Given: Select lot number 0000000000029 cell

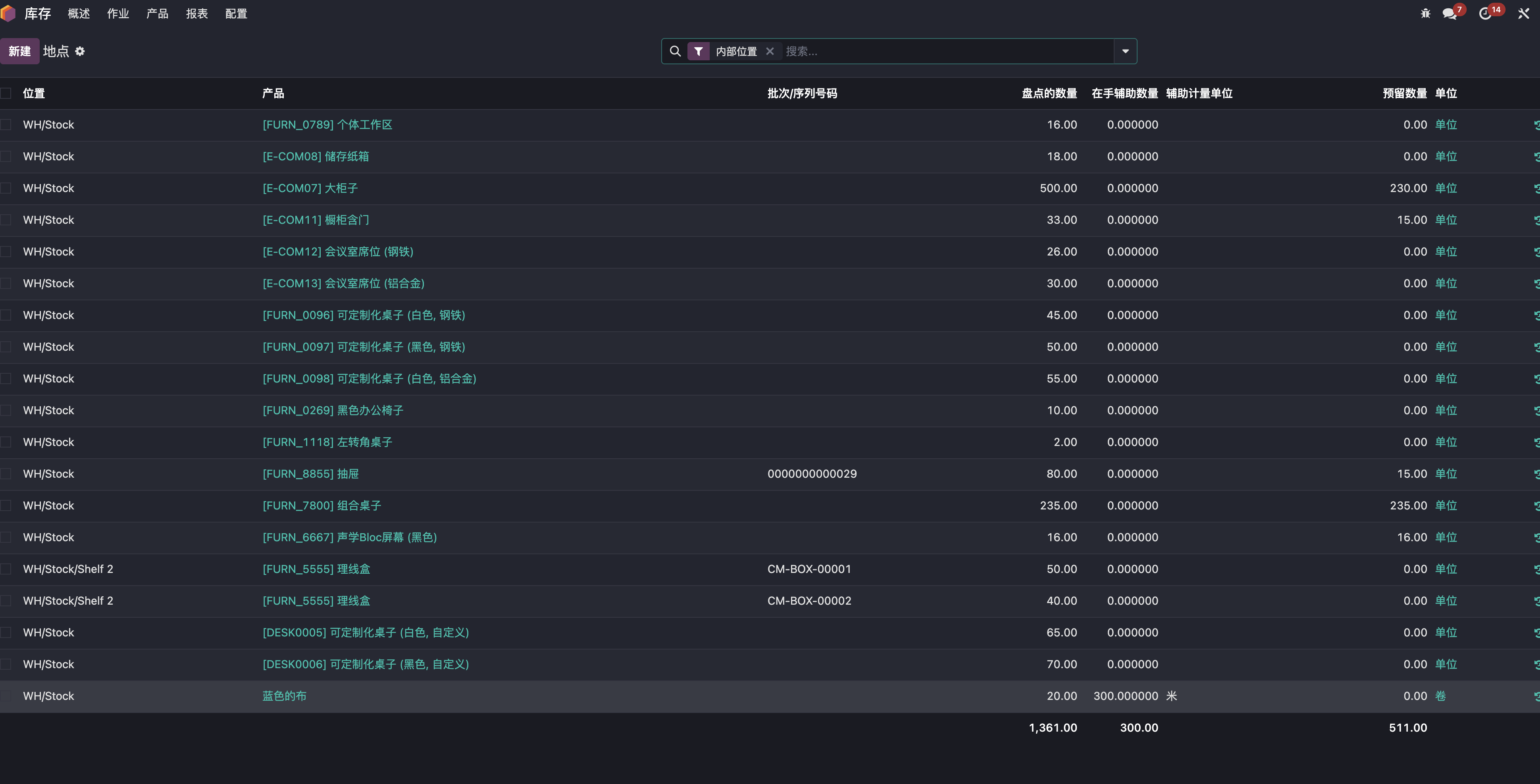Looking at the screenshot, I should [x=812, y=474].
